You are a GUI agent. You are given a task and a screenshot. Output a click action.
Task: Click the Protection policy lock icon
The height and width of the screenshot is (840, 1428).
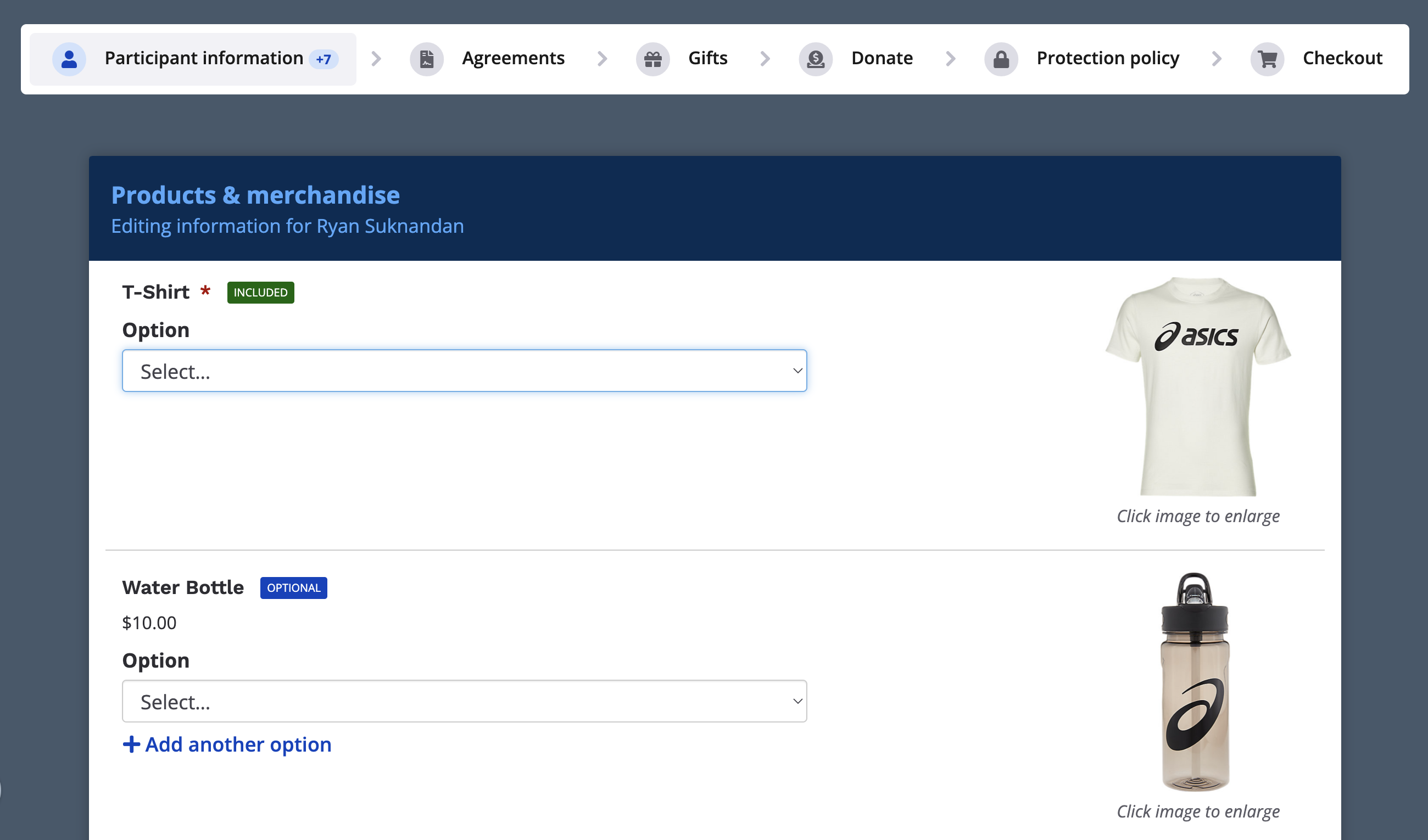point(1001,59)
